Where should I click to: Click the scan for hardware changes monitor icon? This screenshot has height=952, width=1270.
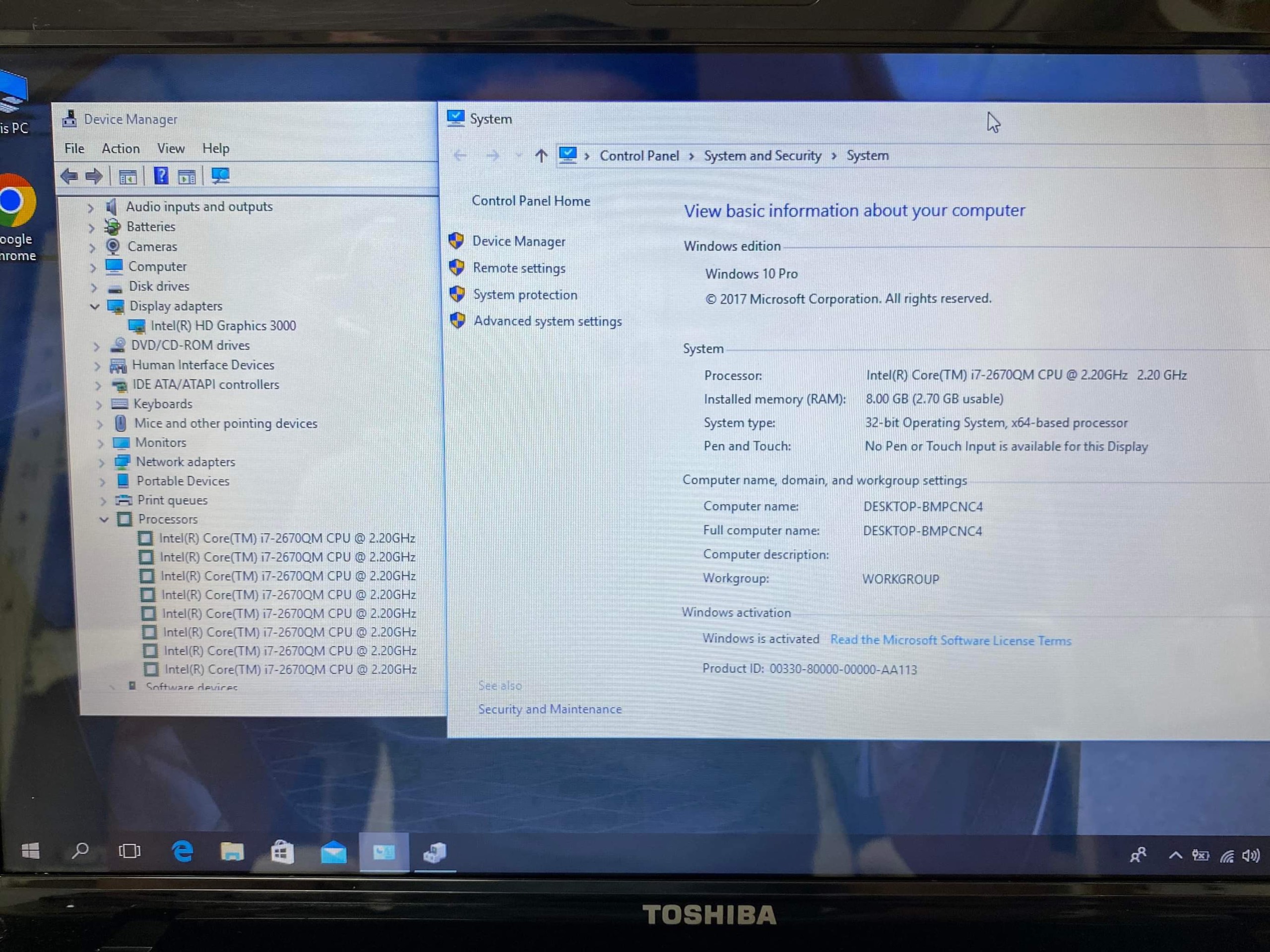click(220, 176)
